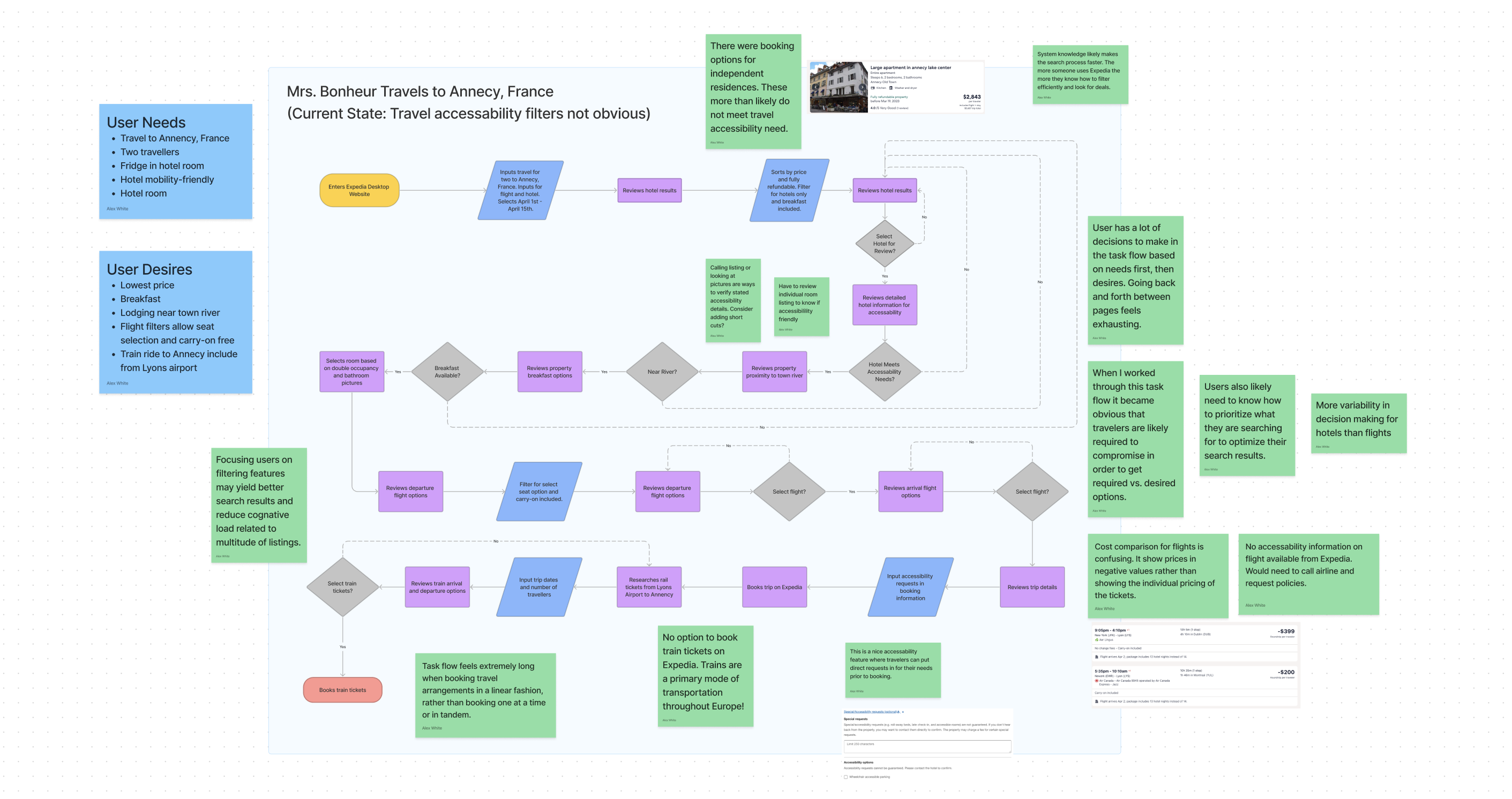
Task: Select 'Users also likely need to know how' note
Action: coord(1247,425)
